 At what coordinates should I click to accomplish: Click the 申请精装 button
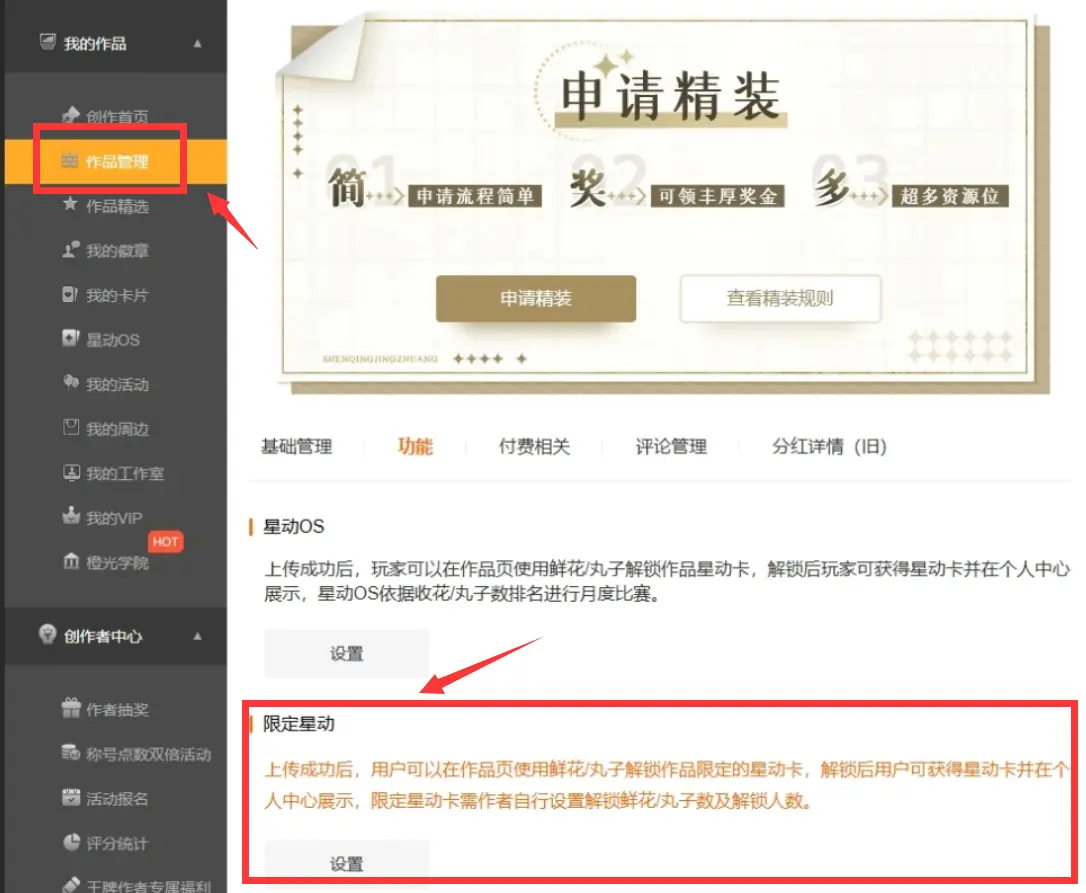(536, 299)
